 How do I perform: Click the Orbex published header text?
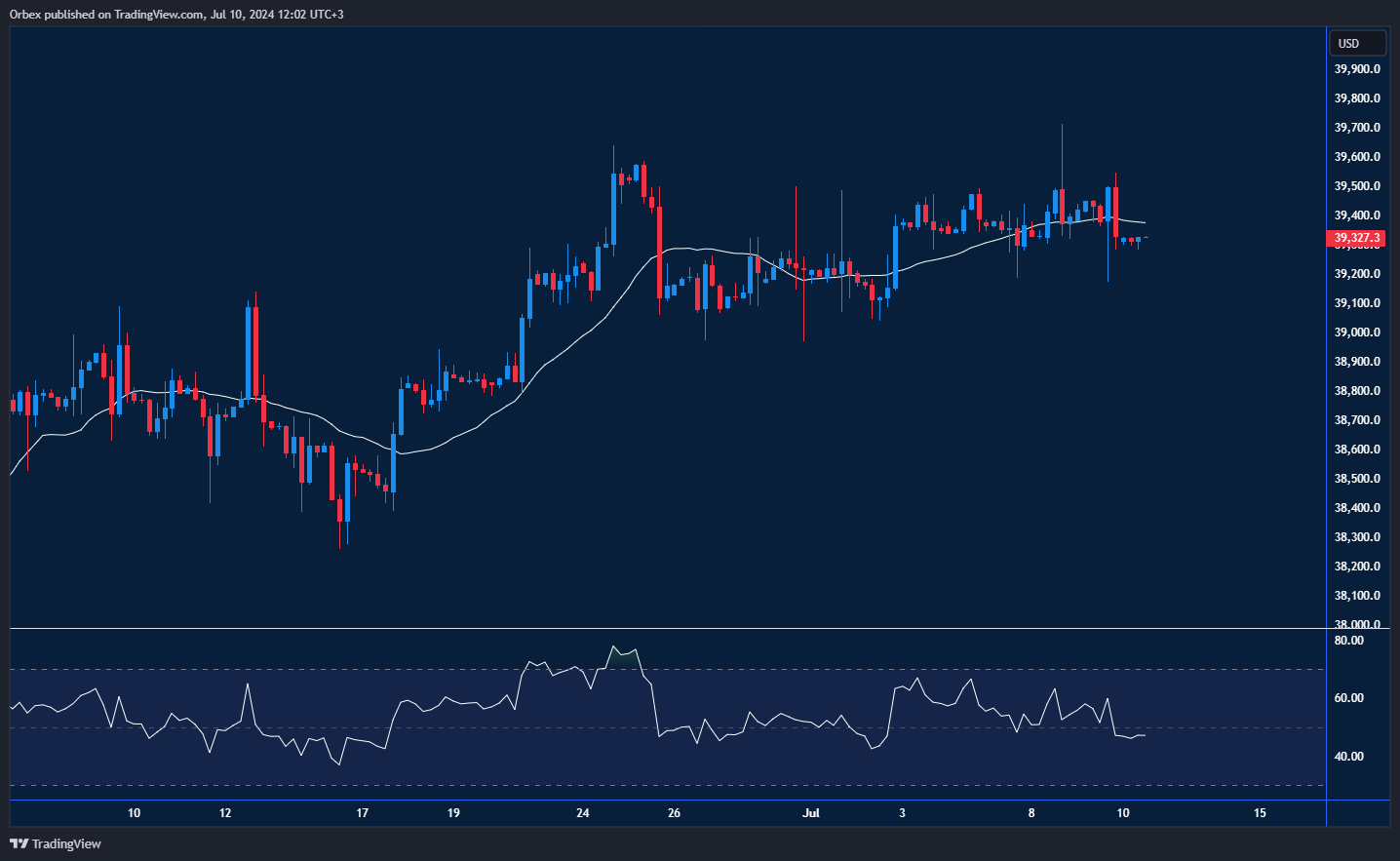pyautogui.click(x=176, y=14)
